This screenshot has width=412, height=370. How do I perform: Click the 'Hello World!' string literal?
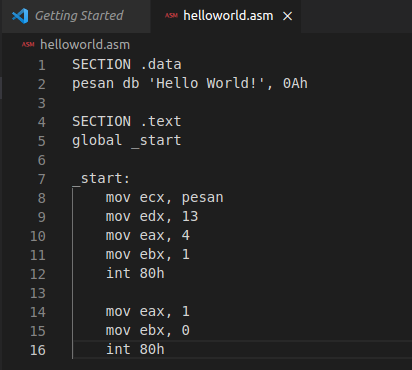[x=206, y=83]
